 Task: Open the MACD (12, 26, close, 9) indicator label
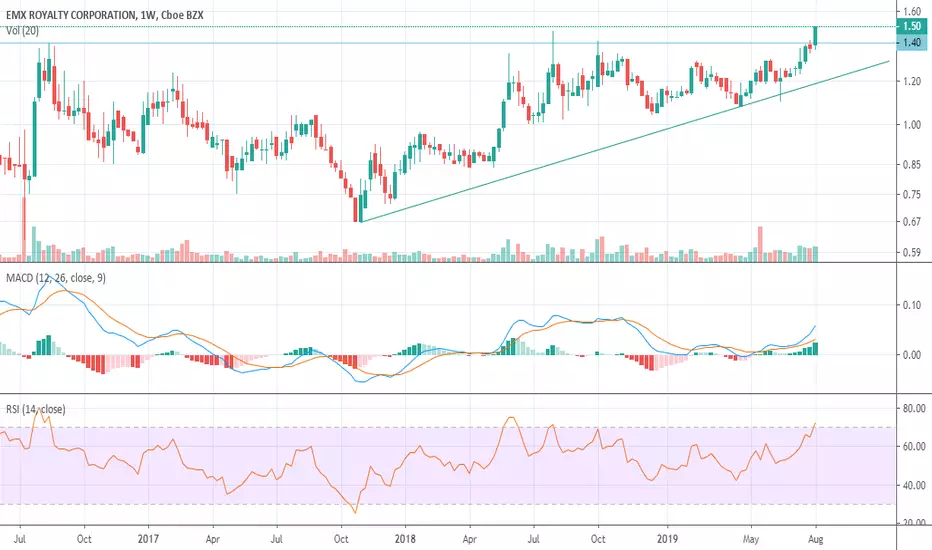[x=56, y=278]
